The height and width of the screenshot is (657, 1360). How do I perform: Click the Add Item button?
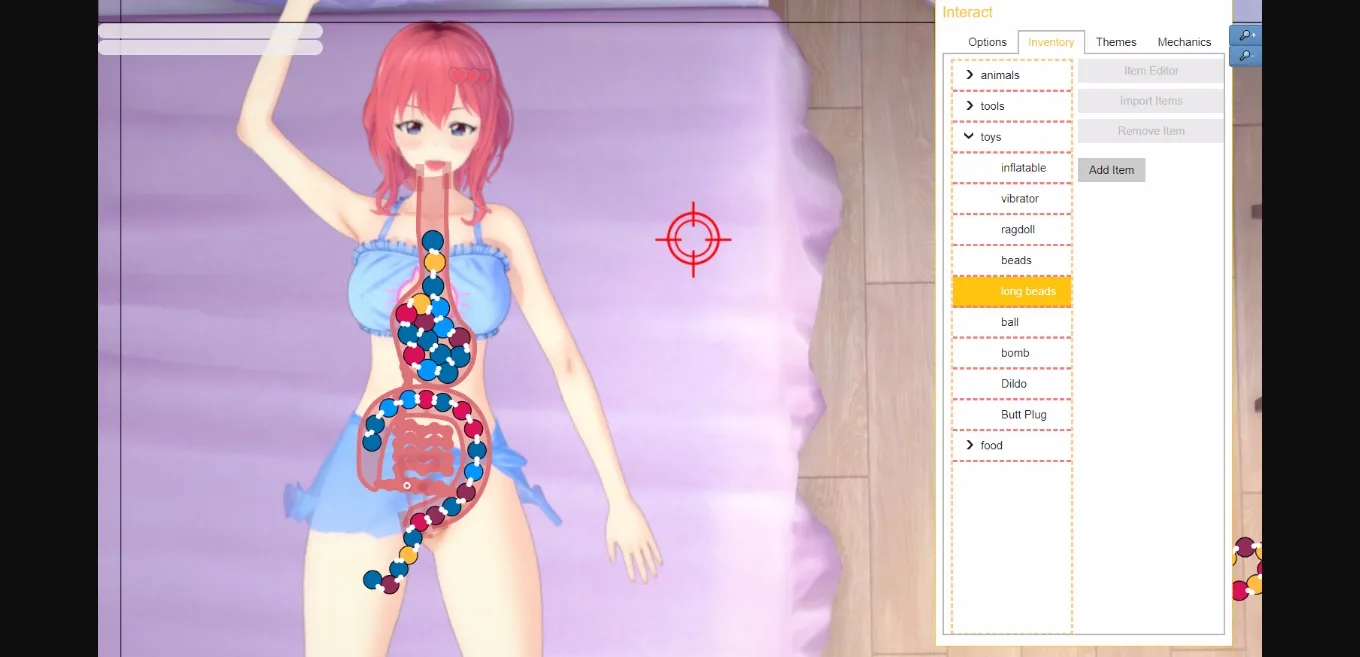tap(1110, 170)
